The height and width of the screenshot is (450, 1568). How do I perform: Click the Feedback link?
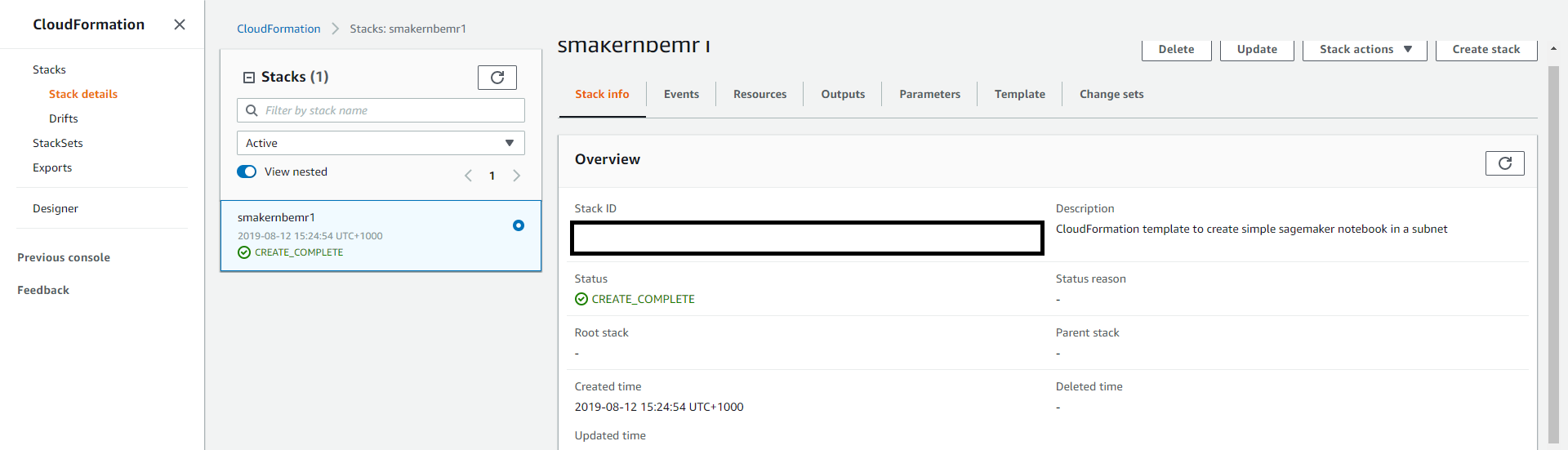43,290
